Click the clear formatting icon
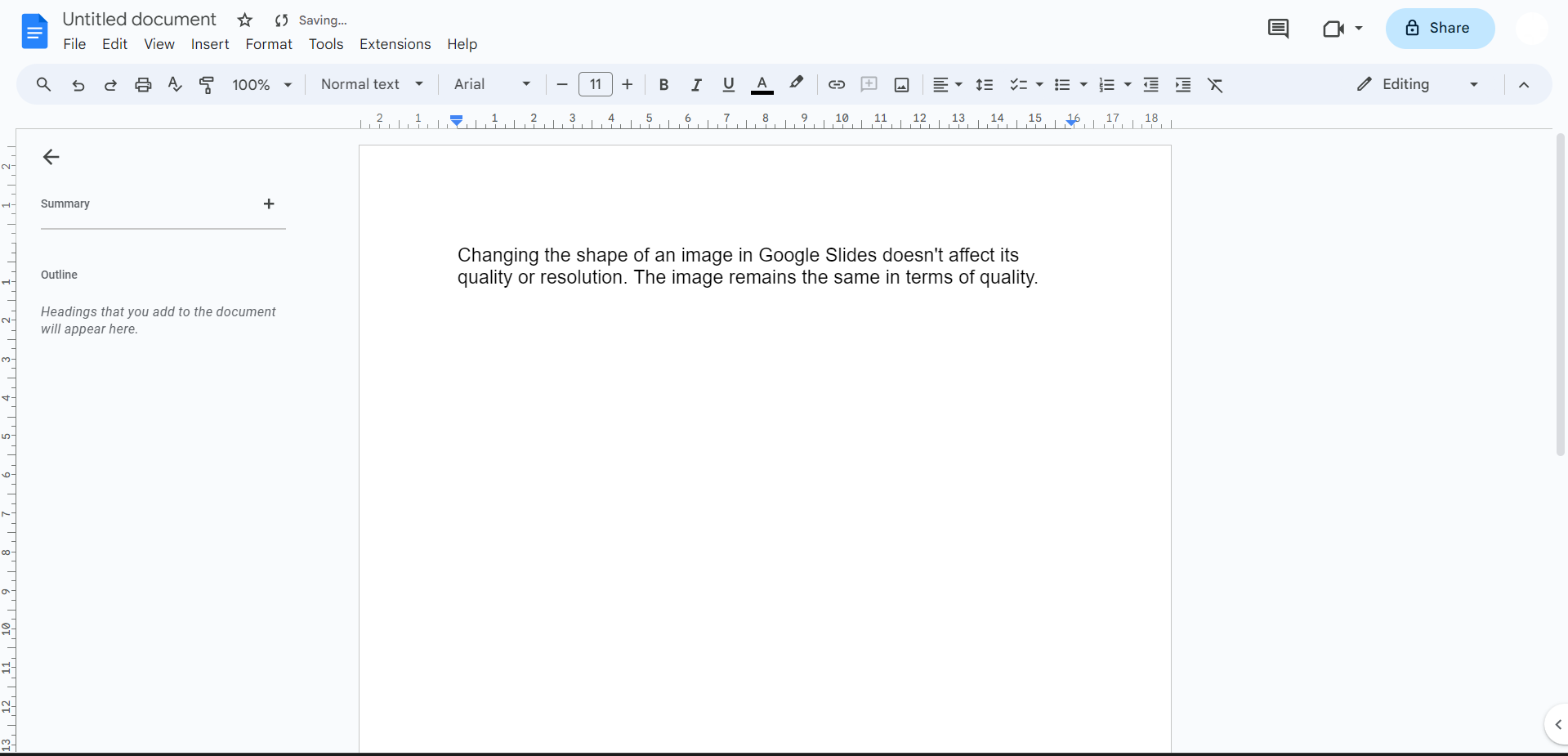 [x=1215, y=84]
